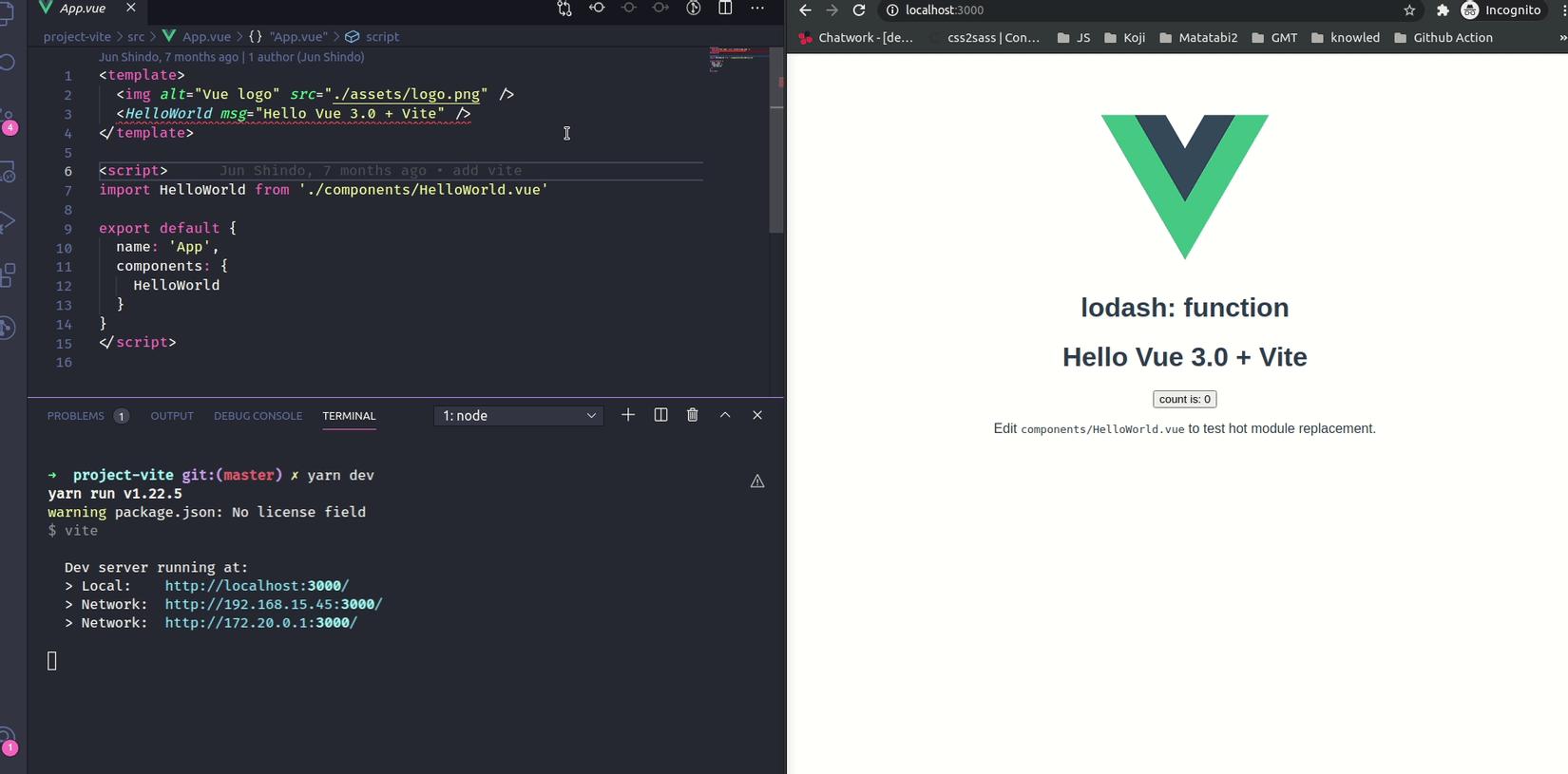This screenshot has width=1568, height=774.
Task: Click the circled branch icon in editor toolbar
Action: 694,9
